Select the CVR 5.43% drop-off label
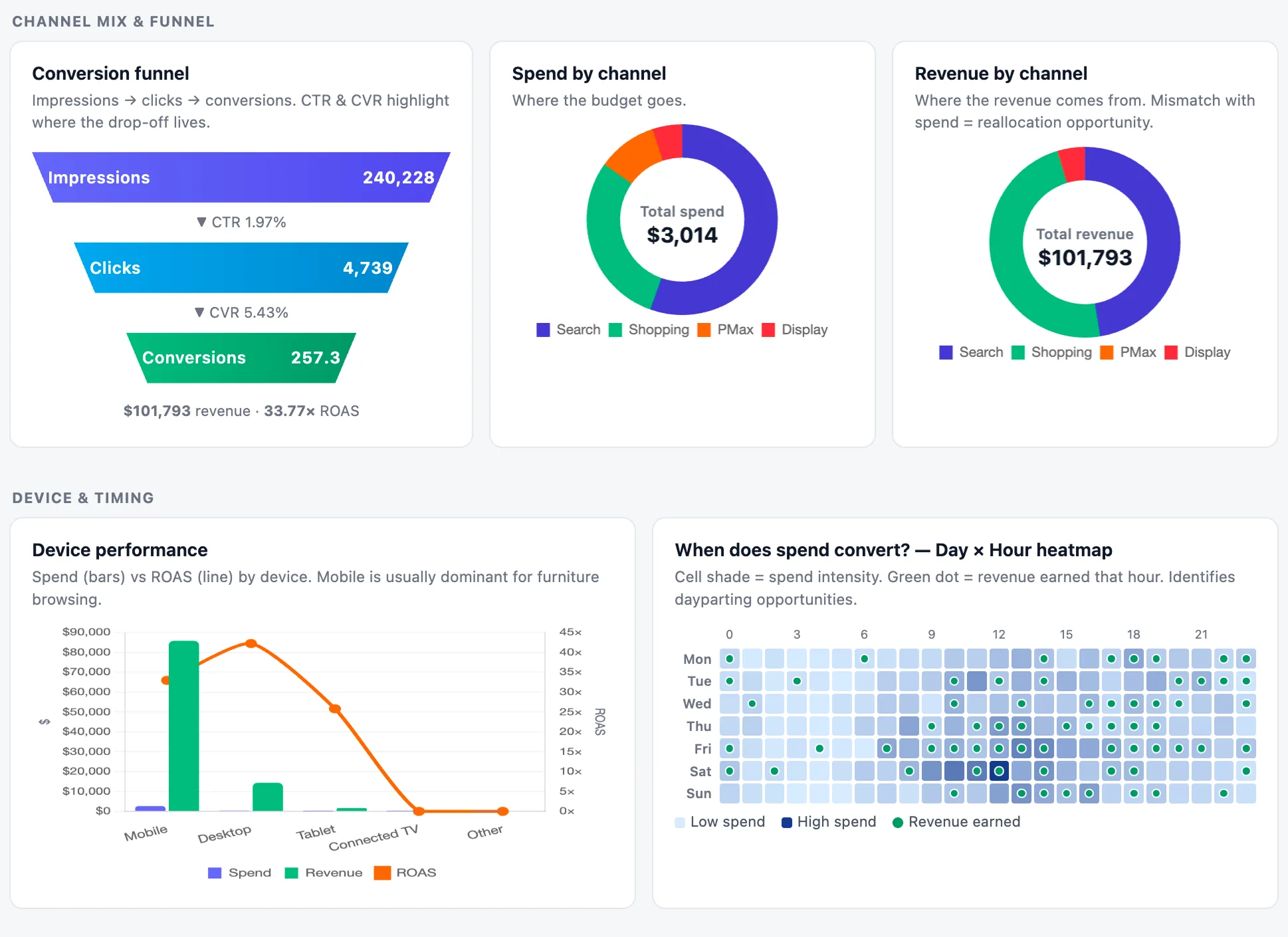 point(242,312)
